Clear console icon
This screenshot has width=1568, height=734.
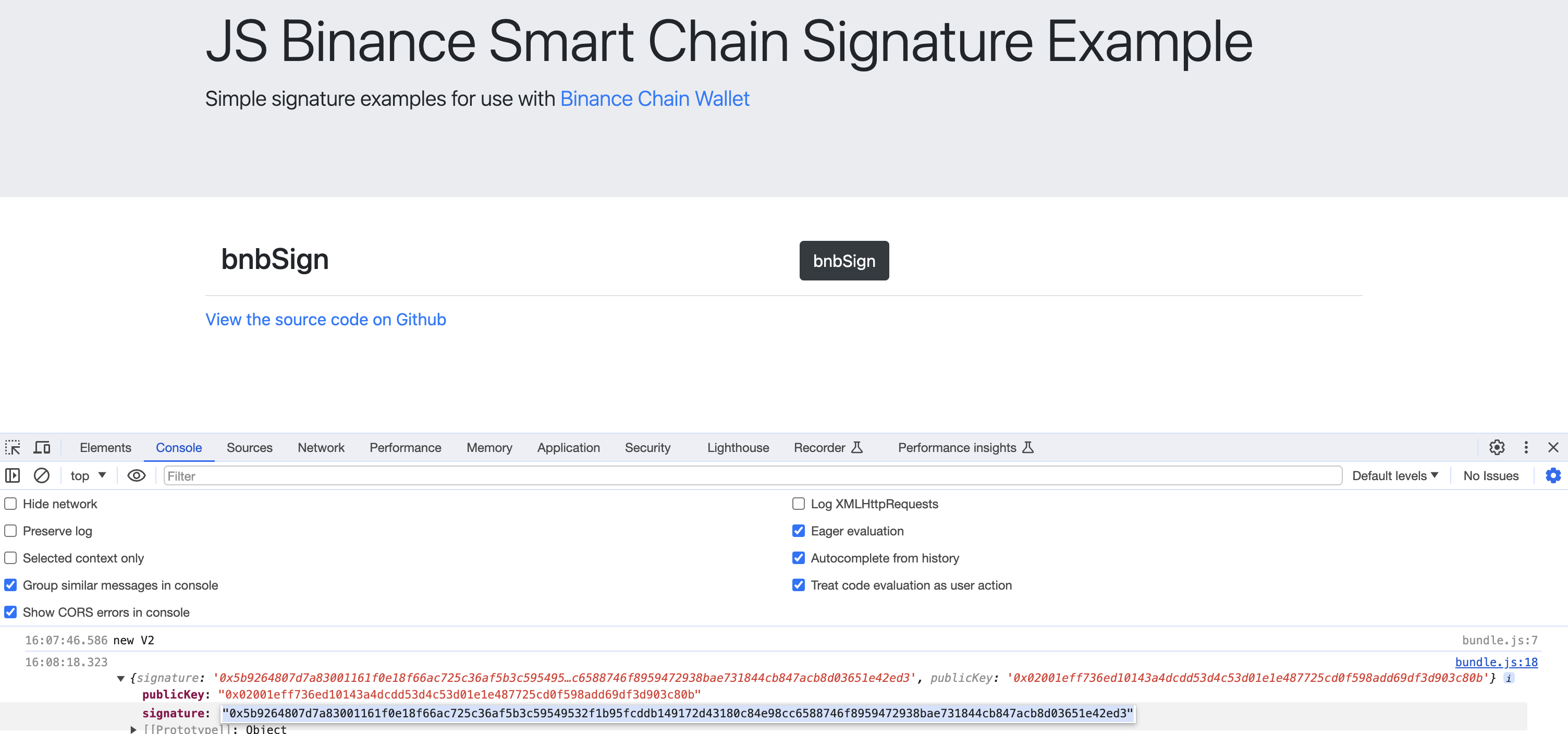click(x=41, y=475)
